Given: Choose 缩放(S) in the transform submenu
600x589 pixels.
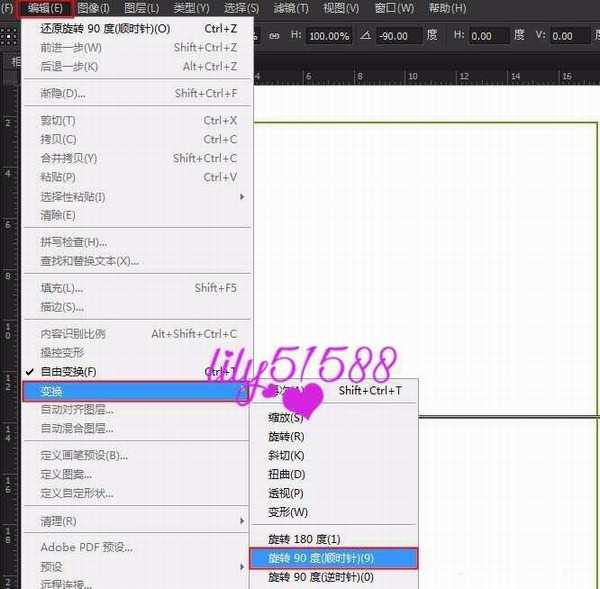Looking at the screenshot, I should pyautogui.click(x=286, y=417).
